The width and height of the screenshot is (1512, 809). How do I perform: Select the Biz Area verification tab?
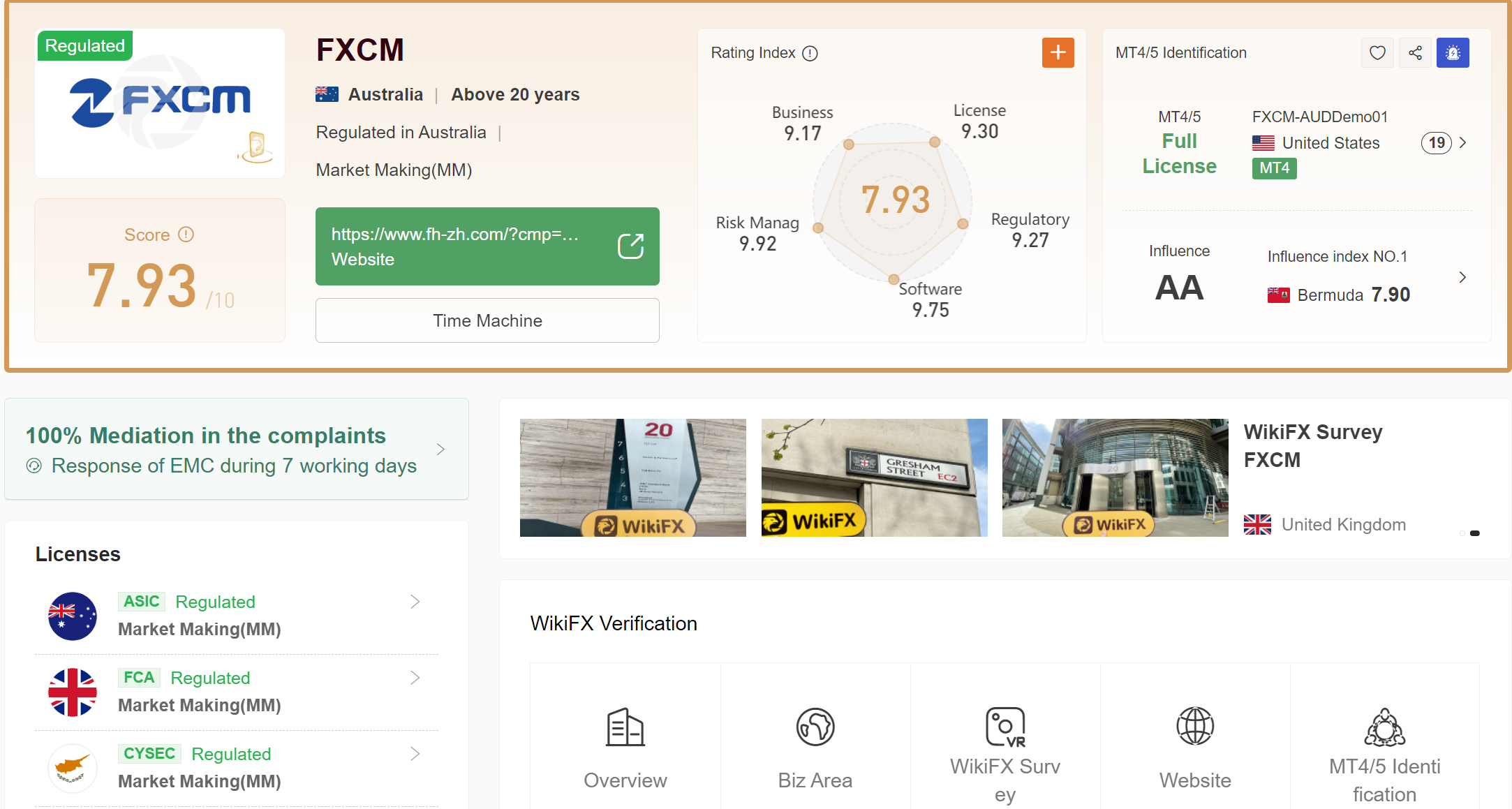pos(815,736)
